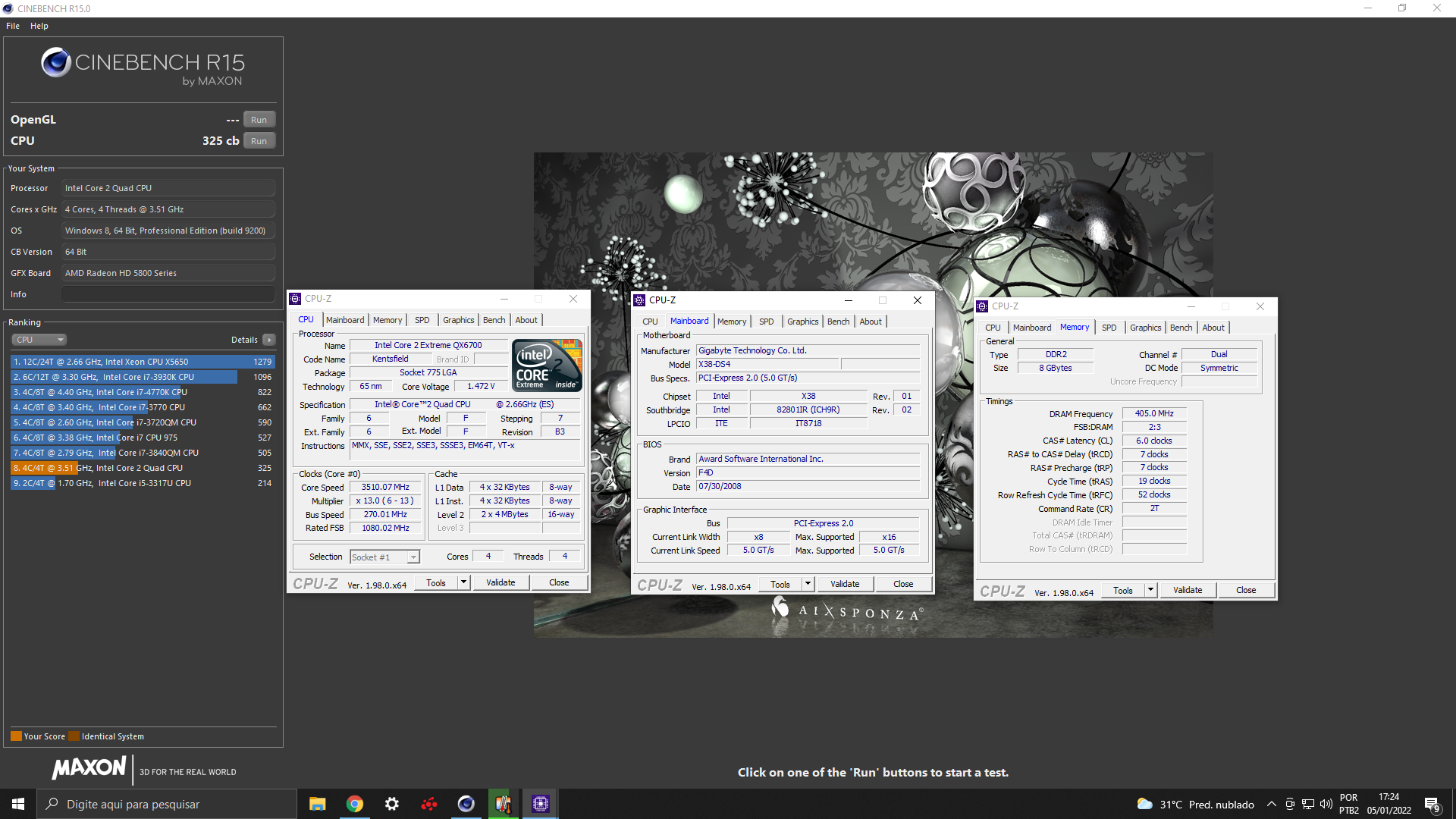Click Validate in CPU window
1456x819 pixels.
point(500,583)
